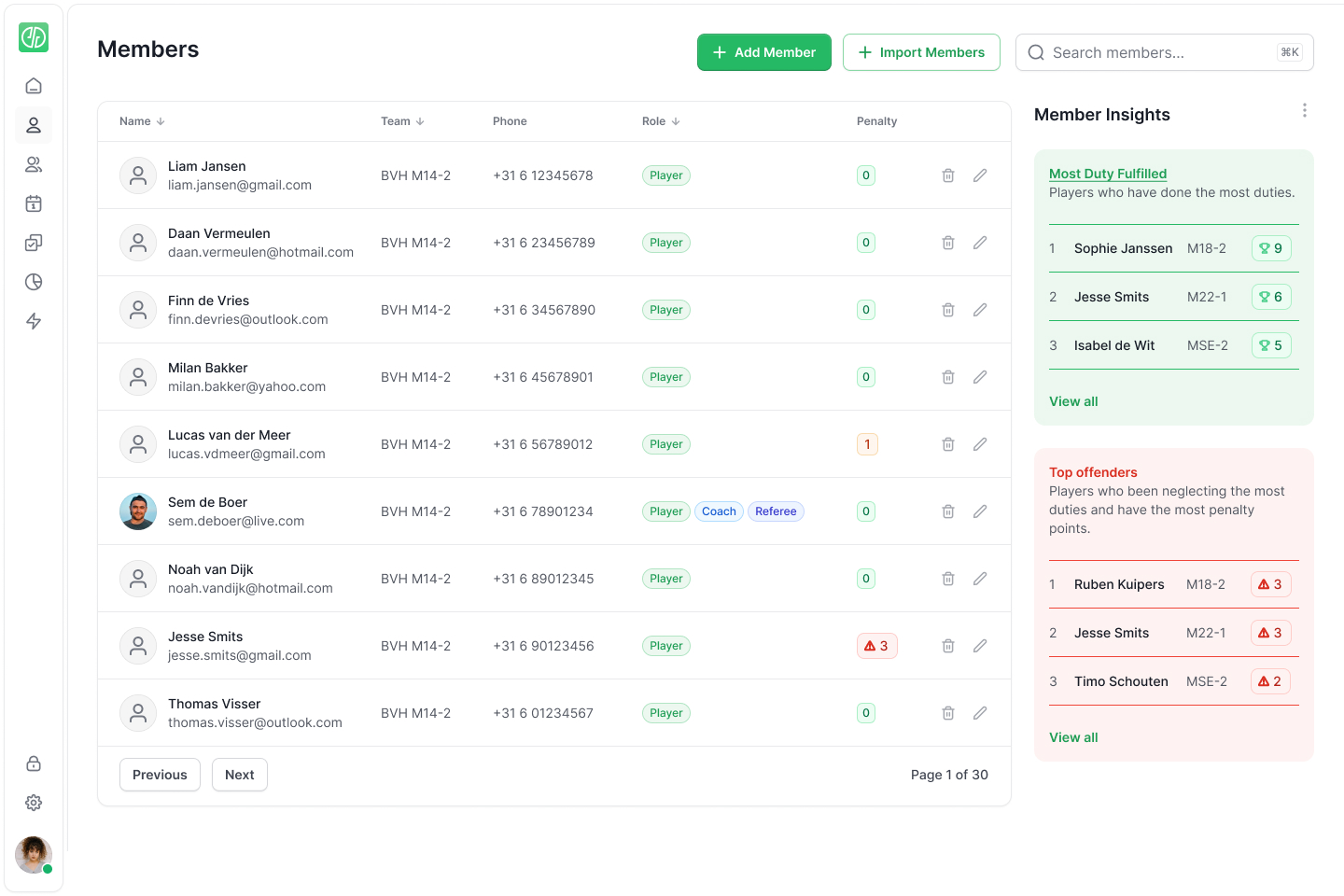
Task: Open the calendar icon in the sidebar
Action: [x=34, y=203]
